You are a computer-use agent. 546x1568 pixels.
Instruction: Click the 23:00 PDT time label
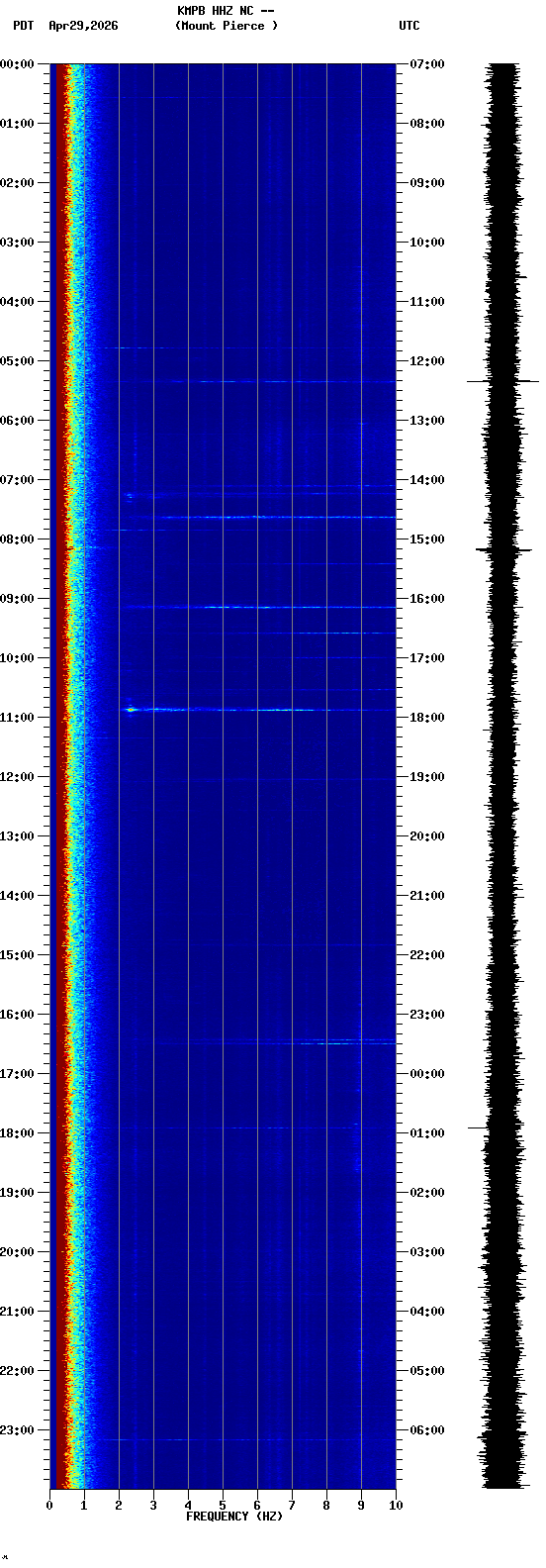17,1430
